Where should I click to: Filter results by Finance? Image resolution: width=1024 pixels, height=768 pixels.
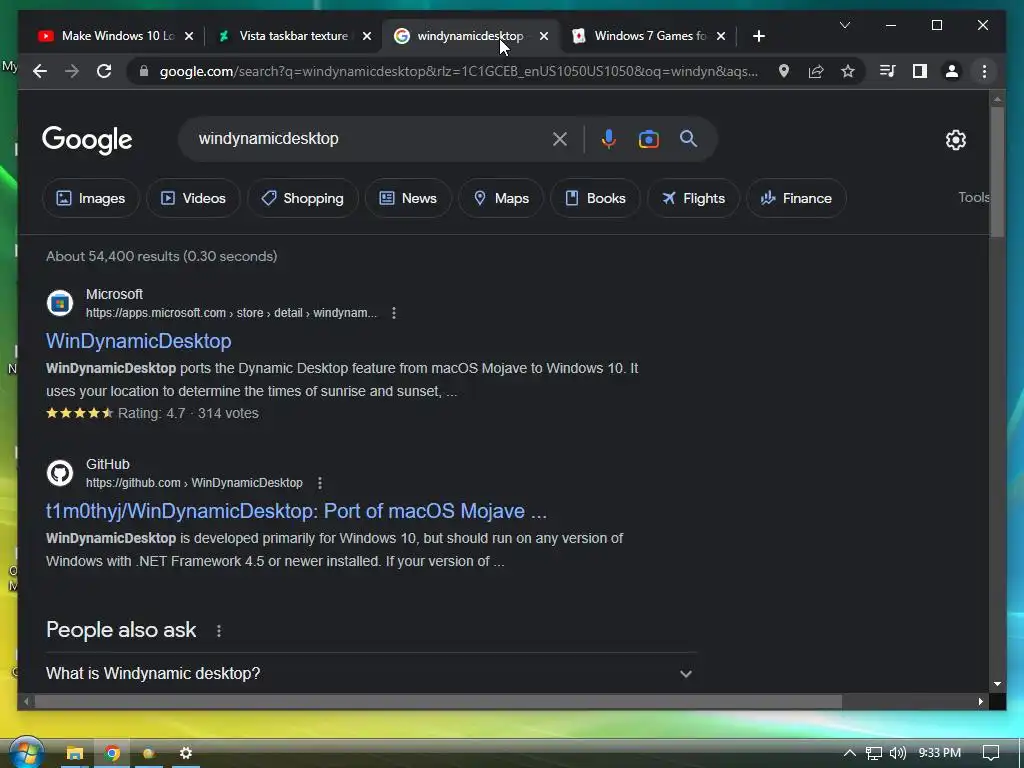pos(796,198)
